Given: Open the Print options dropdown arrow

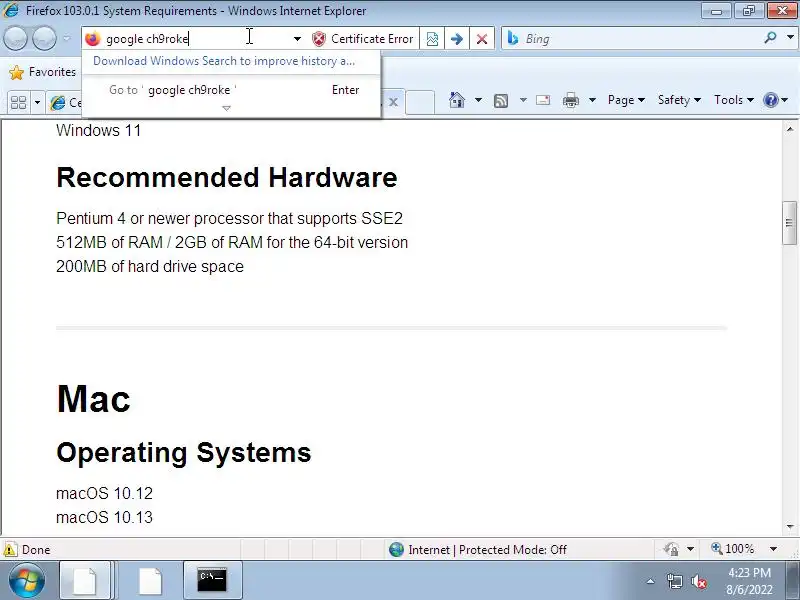Looking at the screenshot, I should pos(592,100).
